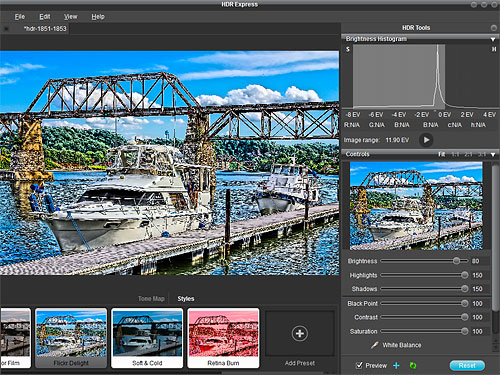
Task: Click the Controls panel preview thumbnail
Action: 416,206
